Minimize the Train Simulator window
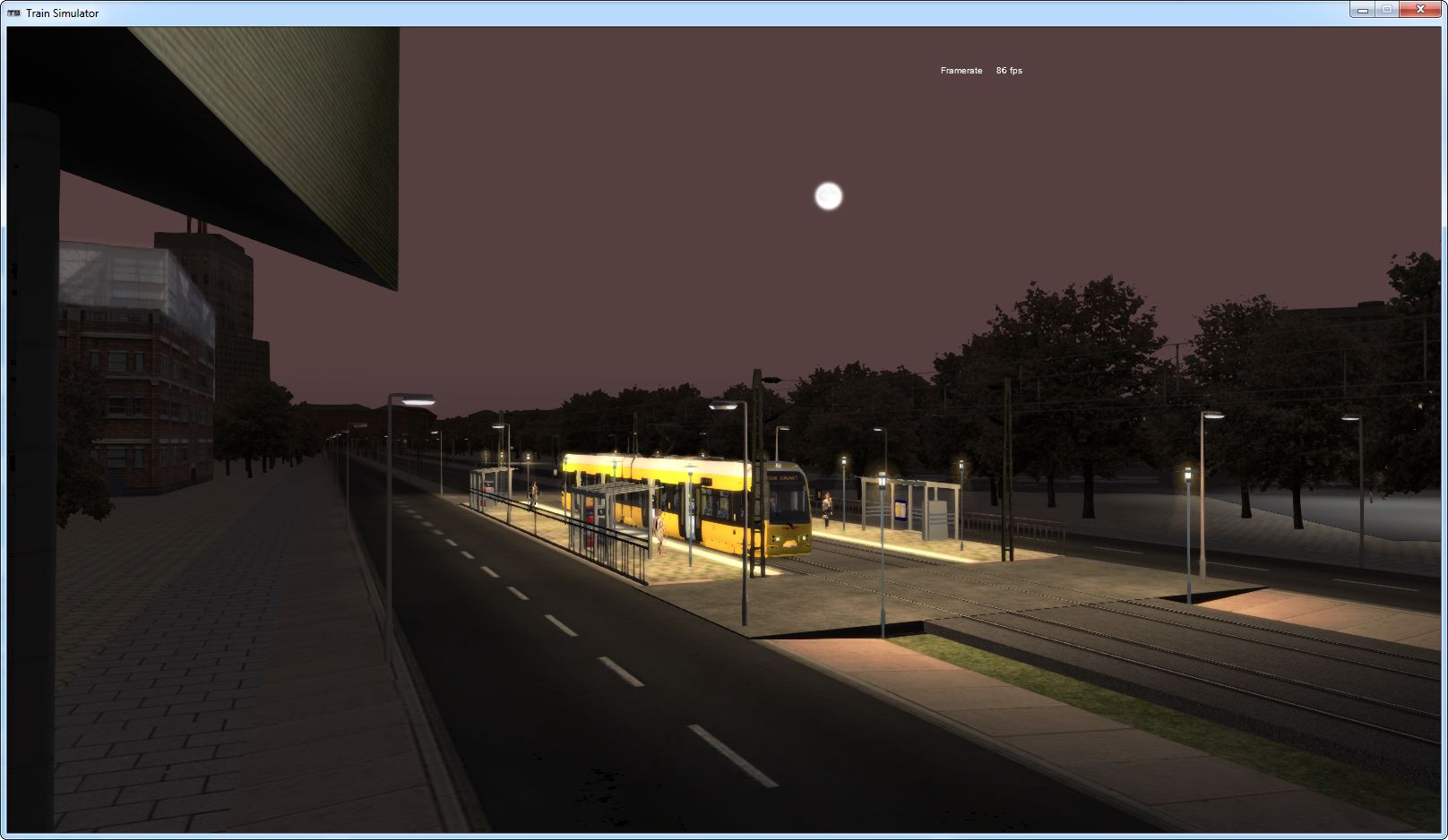Image resolution: width=1448 pixels, height=840 pixels. pyautogui.click(x=1362, y=10)
